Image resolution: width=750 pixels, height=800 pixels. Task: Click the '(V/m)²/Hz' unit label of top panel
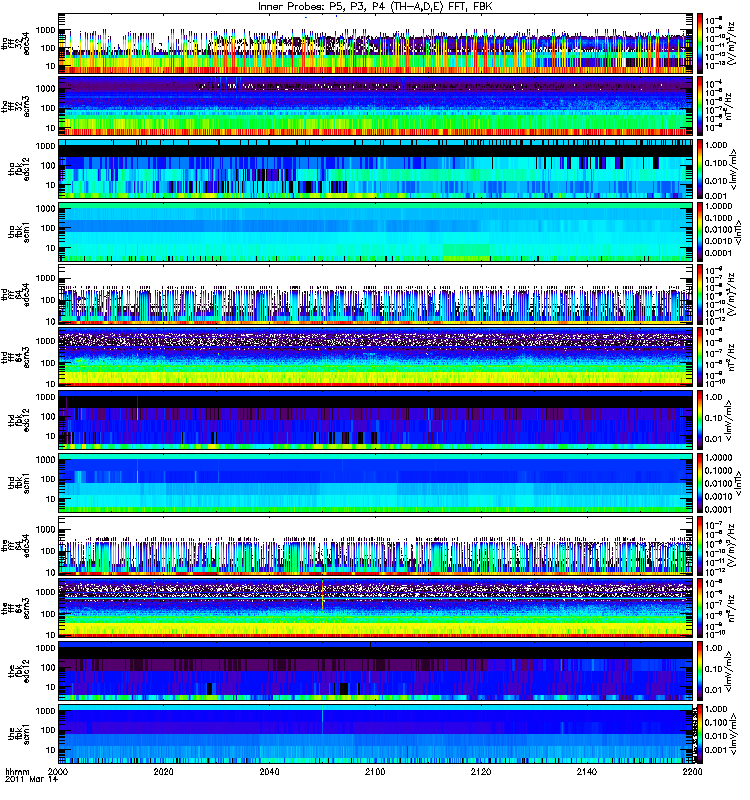pos(731,43)
